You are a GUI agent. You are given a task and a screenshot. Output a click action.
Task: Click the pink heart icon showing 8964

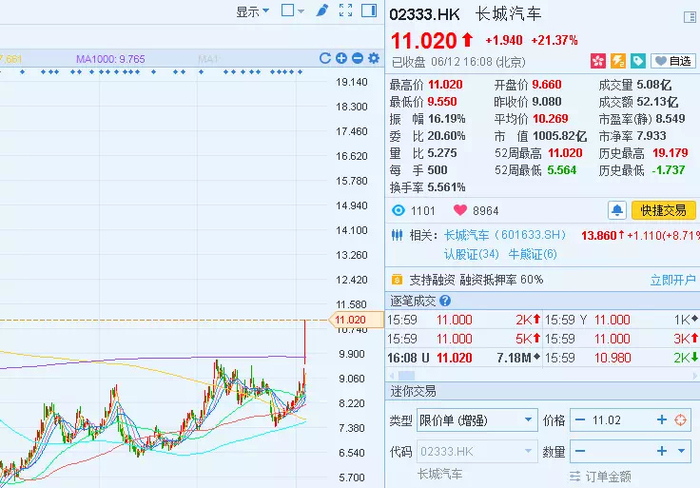(x=460, y=210)
